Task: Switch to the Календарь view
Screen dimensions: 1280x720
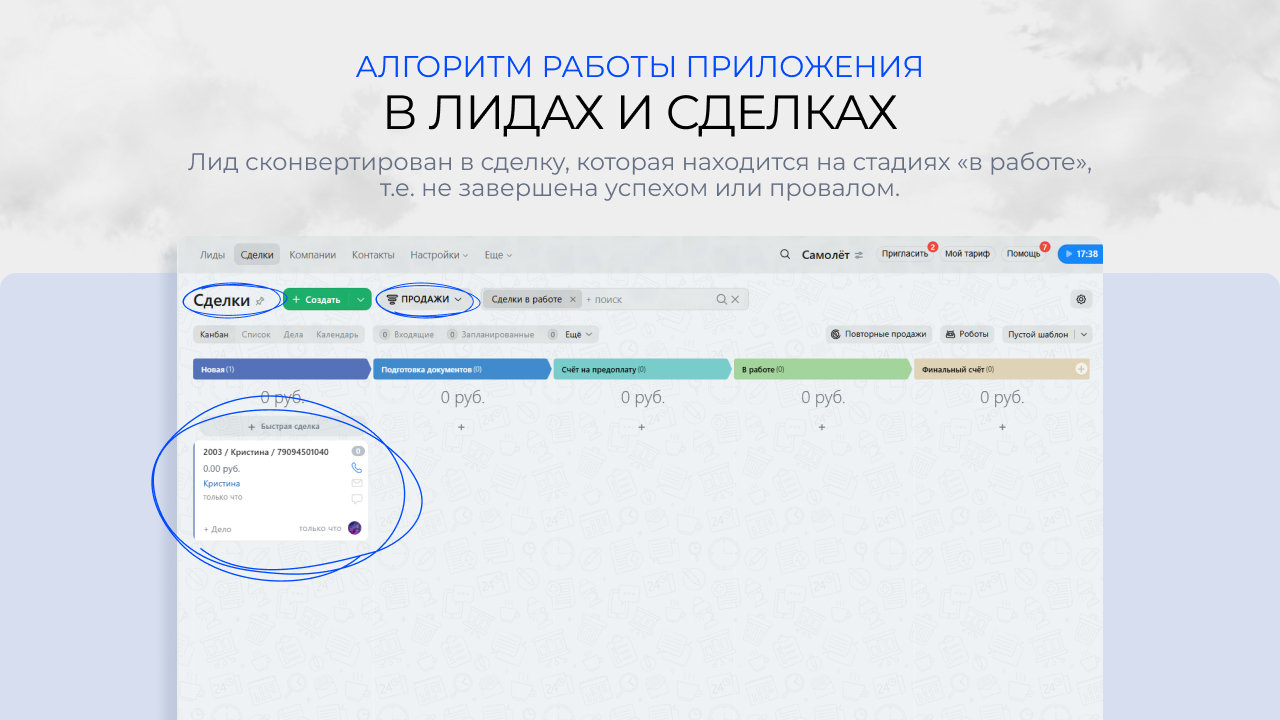Action: click(x=337, y=334)
